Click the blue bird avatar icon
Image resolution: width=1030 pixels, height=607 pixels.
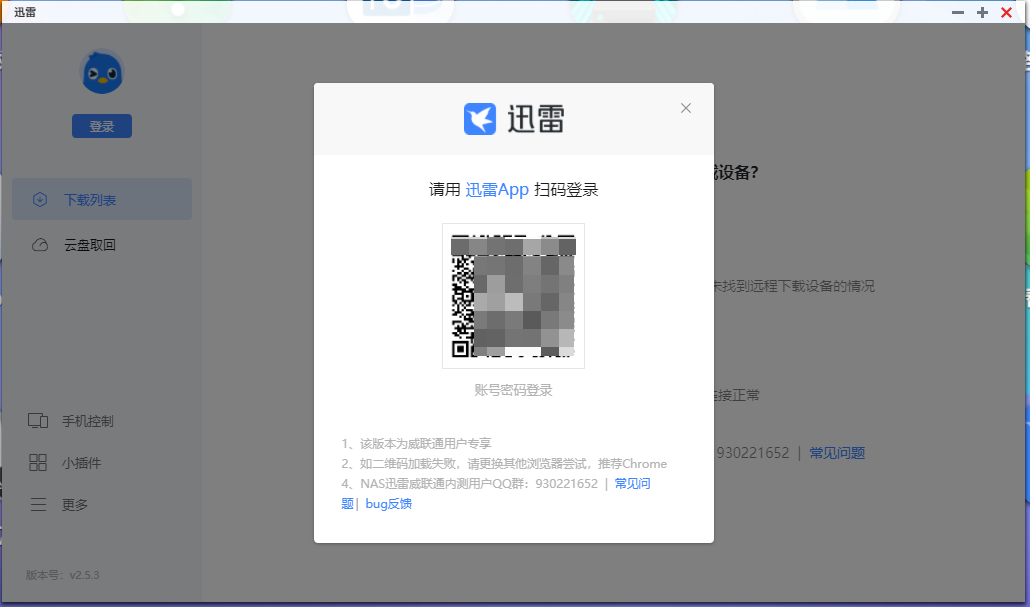(101, 73)
